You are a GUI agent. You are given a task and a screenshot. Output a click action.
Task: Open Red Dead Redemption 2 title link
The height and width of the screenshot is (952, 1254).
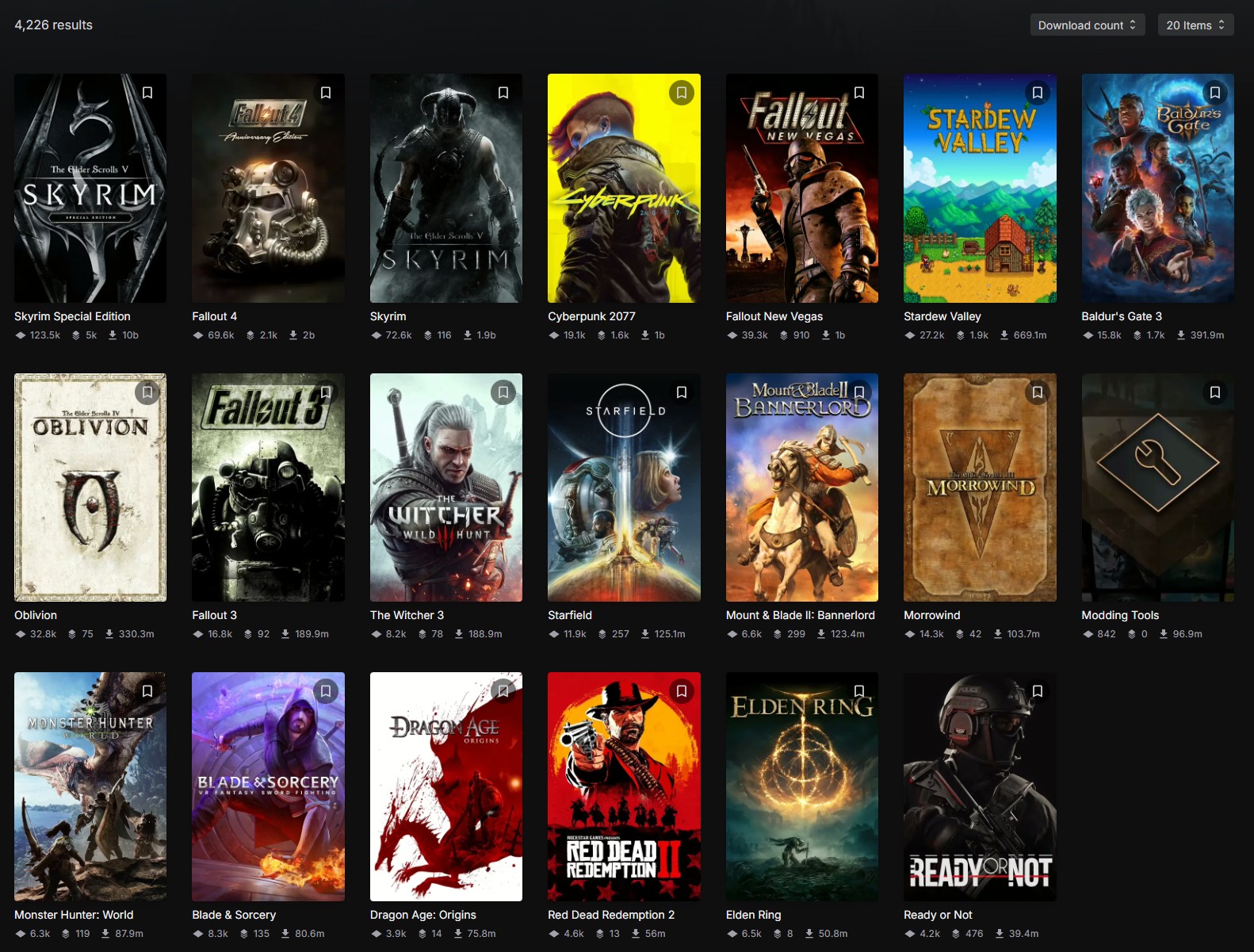coord(611,915)
